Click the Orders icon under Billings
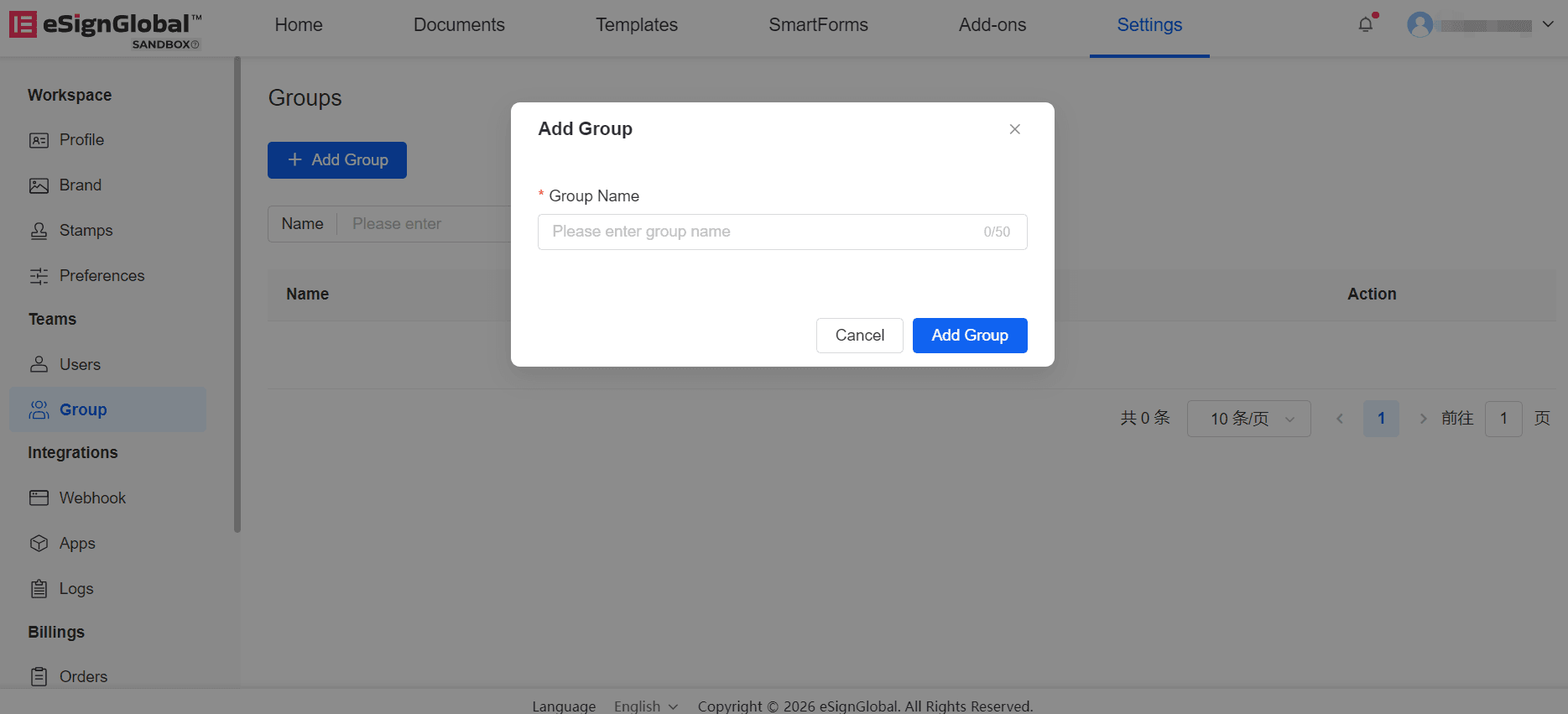 click(39, 676)
